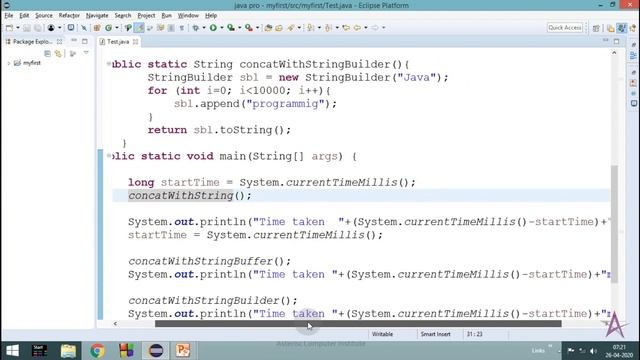
Task: Toggle Mark Occurrences highlighted button
Action: point(139,28)
